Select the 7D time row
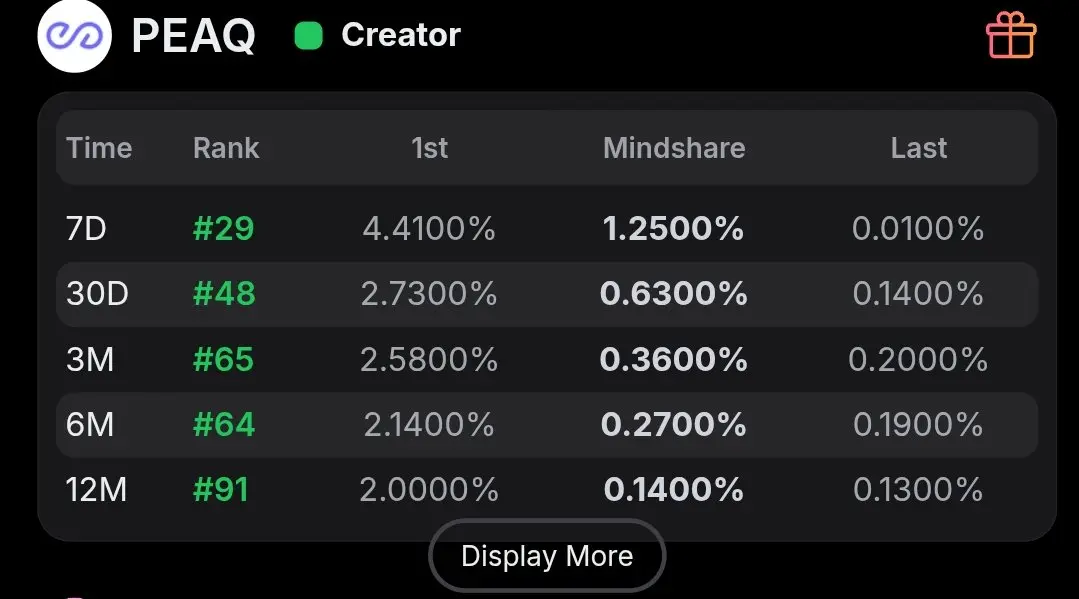 pyautogui.click(x=86, y=229)
